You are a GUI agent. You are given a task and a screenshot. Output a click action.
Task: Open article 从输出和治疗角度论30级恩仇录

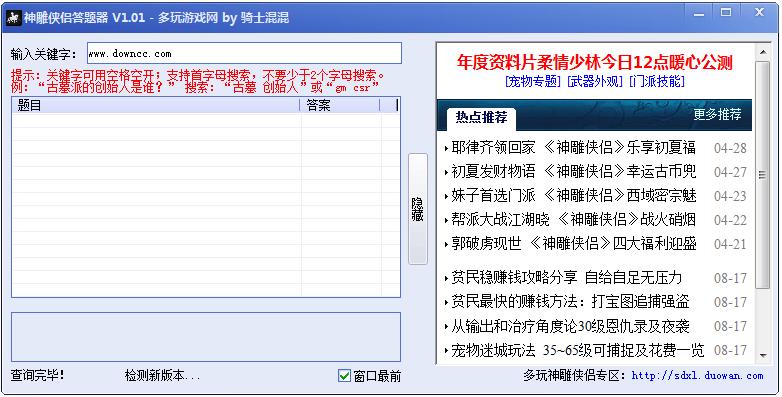[570, 326]
